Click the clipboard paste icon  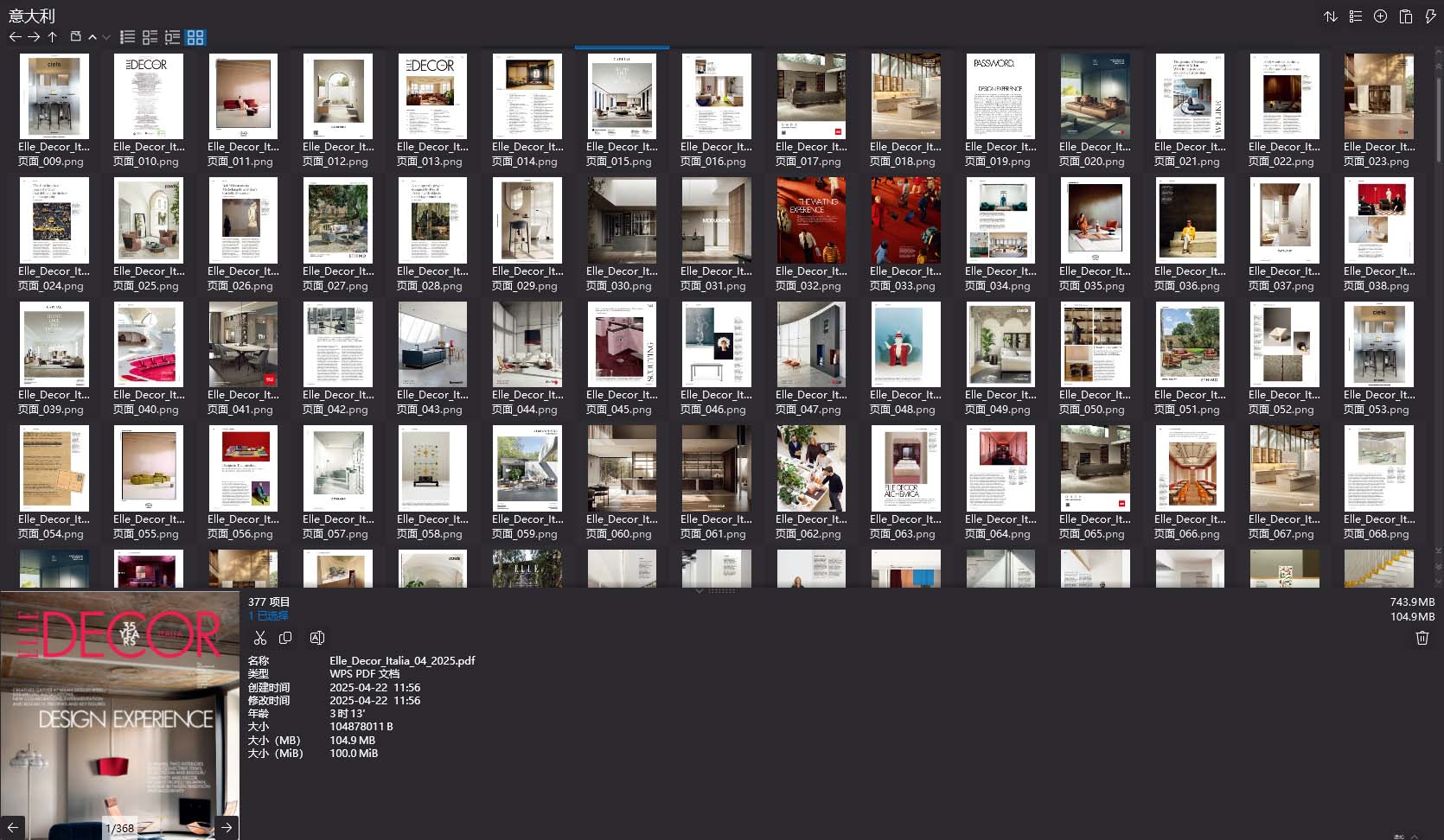tap(1405, 16)
